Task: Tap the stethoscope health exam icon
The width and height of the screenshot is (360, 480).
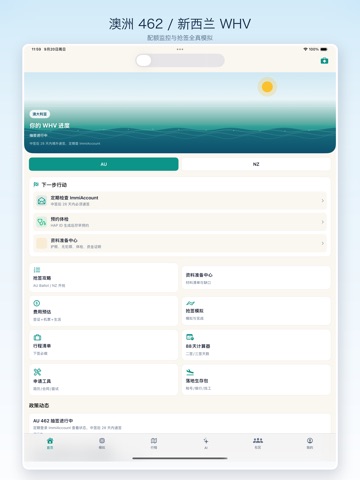Action: coord(42,222)
